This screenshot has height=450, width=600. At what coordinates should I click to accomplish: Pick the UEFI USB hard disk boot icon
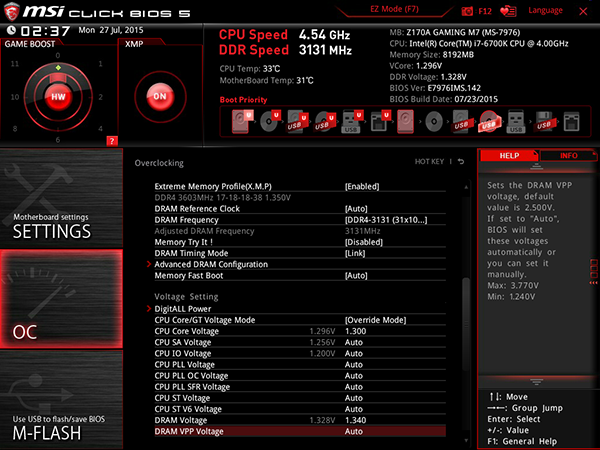(x=298, y=121)
